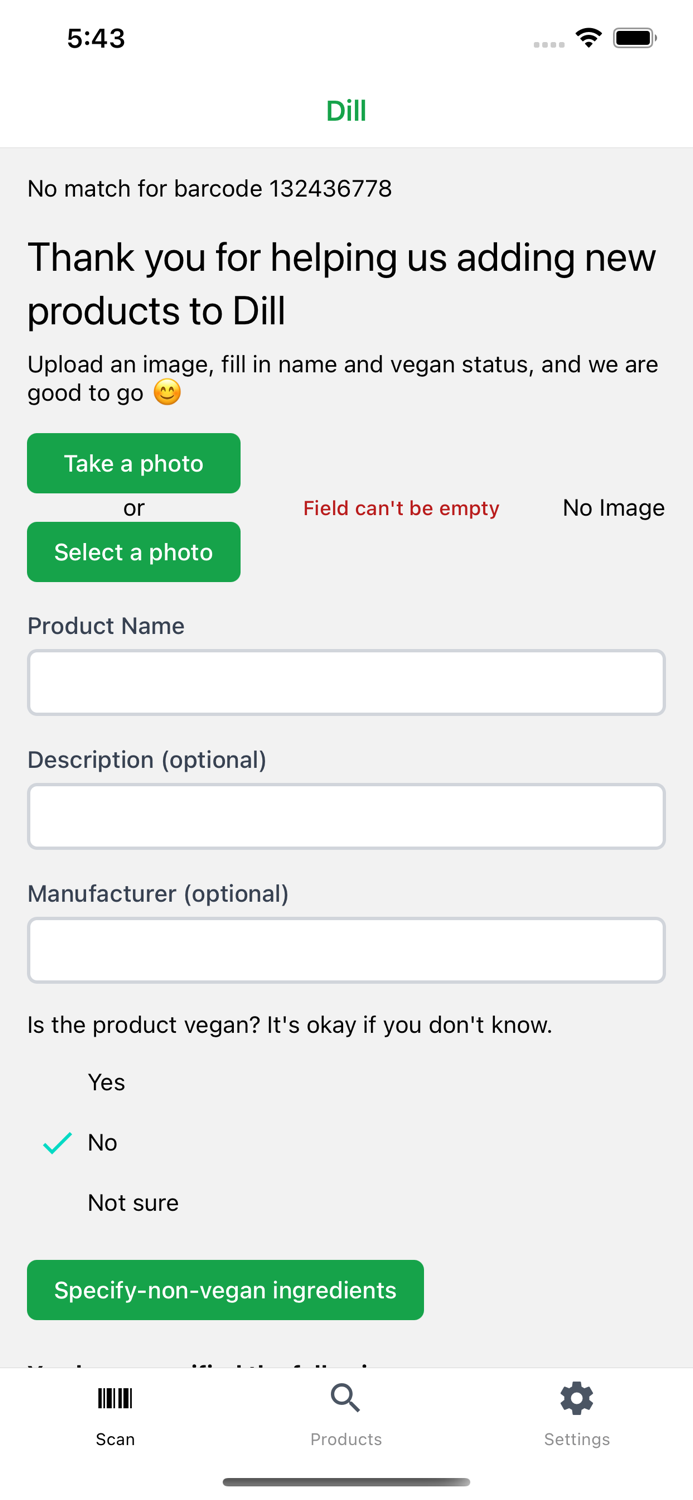Image resolution: width=693 pixels, height=1500 pixels.
Task: Focus the Product Name input field
Action: coord(346,682)
